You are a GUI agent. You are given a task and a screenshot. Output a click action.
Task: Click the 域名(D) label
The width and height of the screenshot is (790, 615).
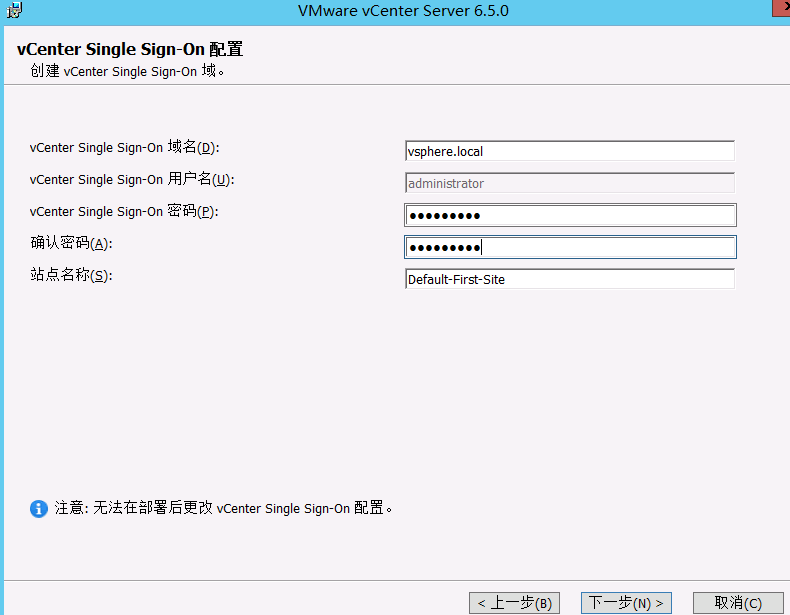click(x=124, y=148)
